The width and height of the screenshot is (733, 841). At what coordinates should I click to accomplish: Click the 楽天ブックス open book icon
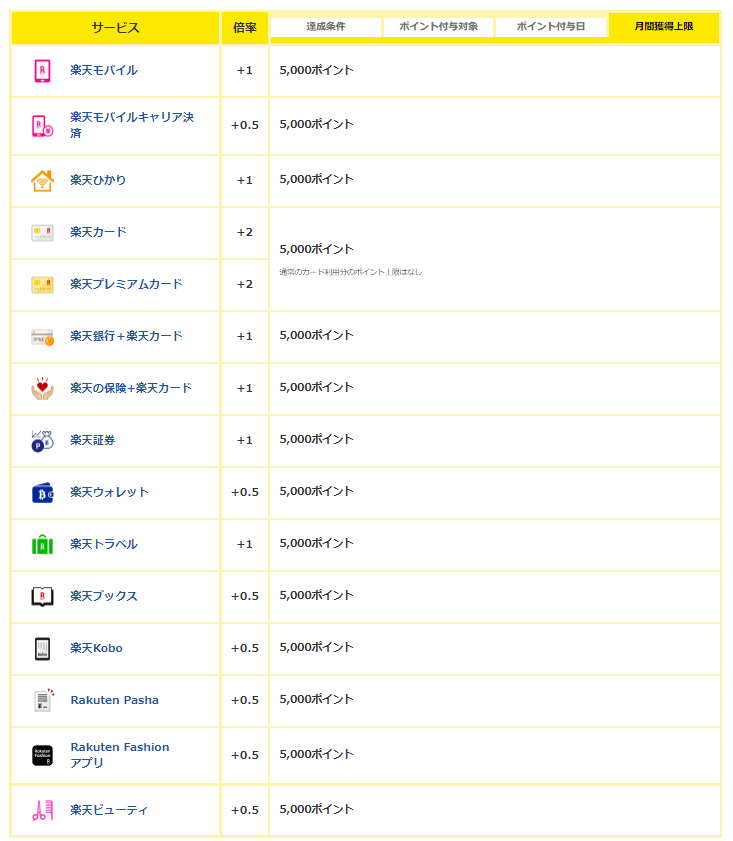pyautogui.click(x=42, y=597)
